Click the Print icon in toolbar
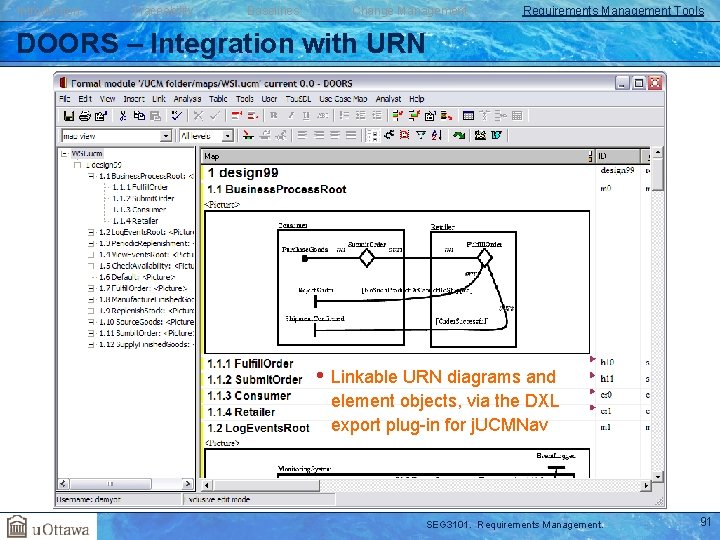Viewport: 720px width, 540px height. tap(84, 116)
